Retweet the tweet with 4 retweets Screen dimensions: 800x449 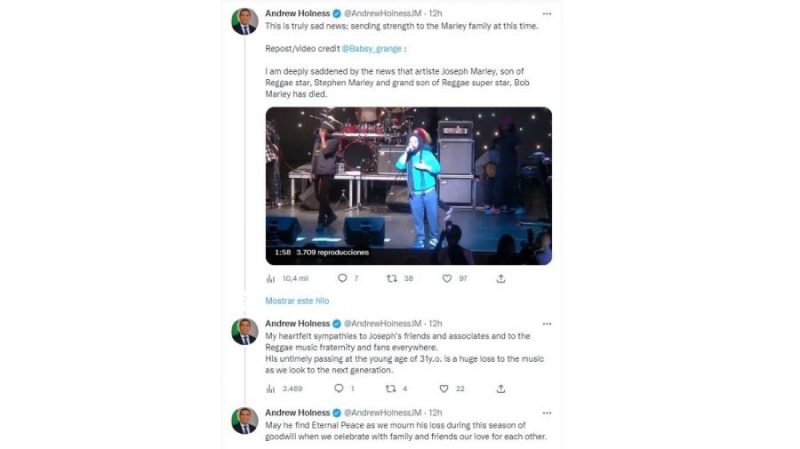coord(391,388)
